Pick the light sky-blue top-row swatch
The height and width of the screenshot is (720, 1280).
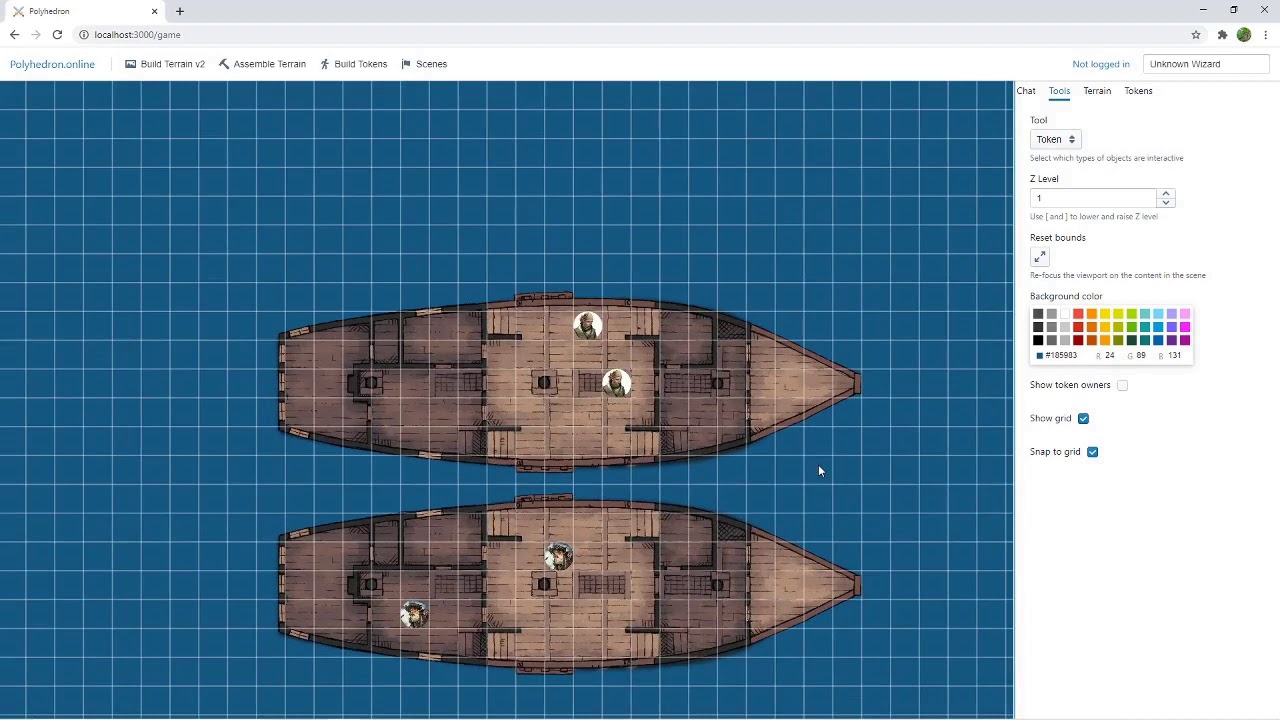tap(1158, 314)
